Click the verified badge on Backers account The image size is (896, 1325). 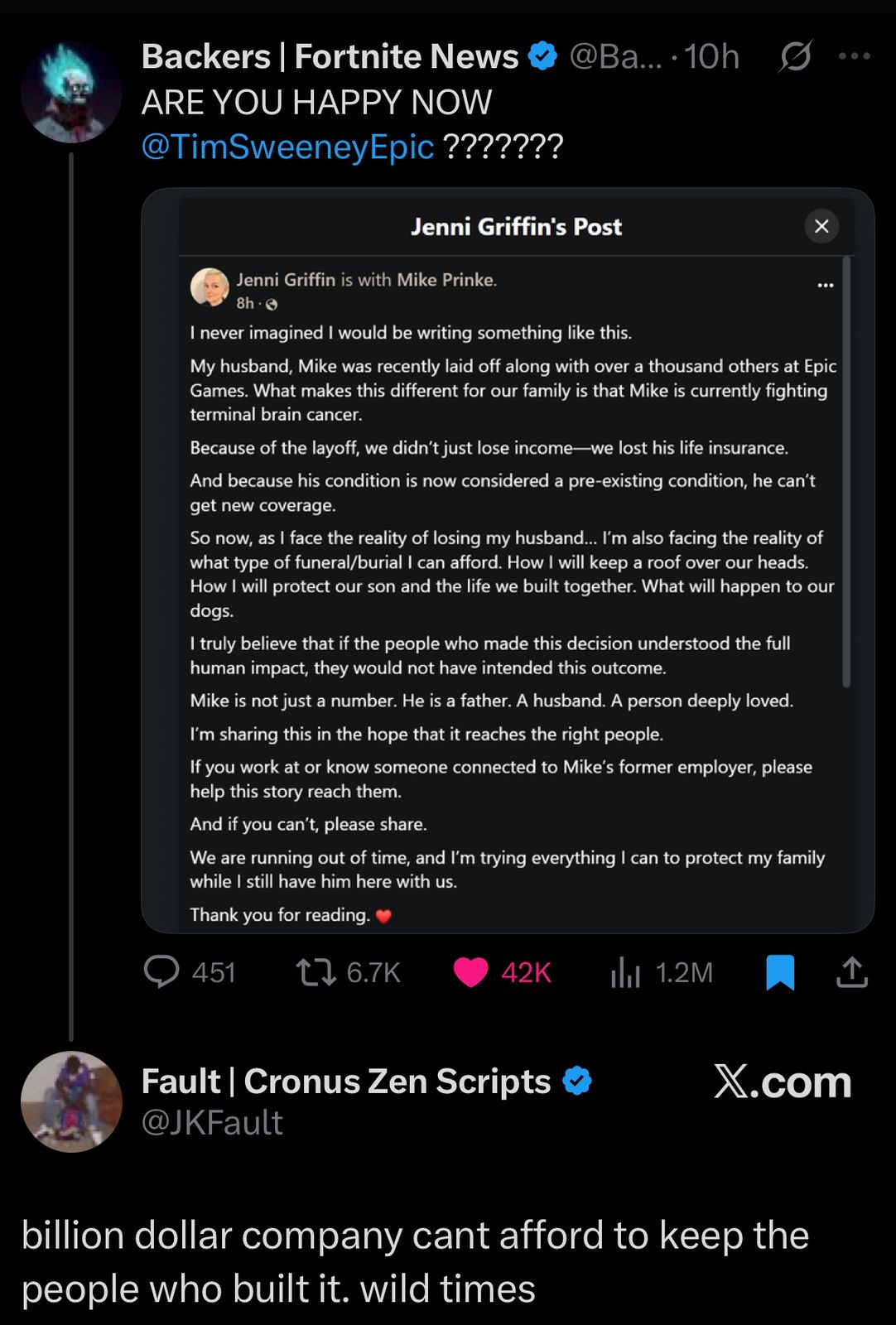[x=542, y=57]
